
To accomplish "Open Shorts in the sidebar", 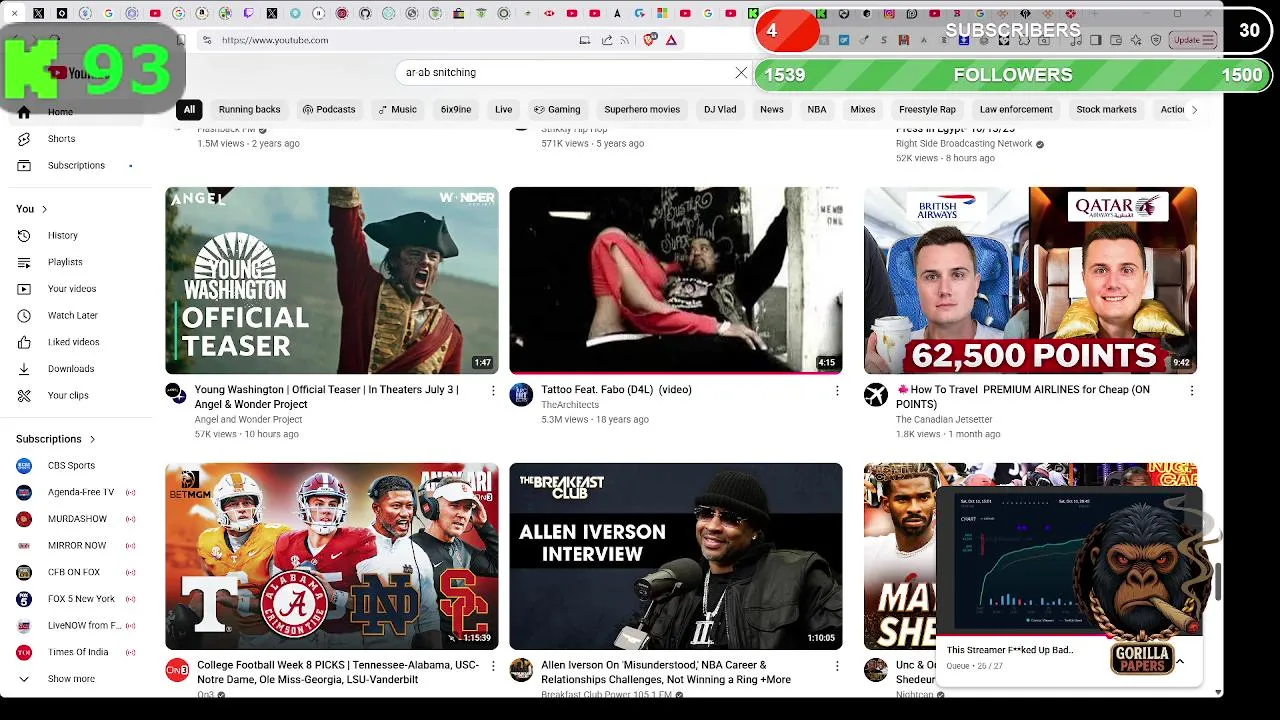I will click(x=76, y=139).
